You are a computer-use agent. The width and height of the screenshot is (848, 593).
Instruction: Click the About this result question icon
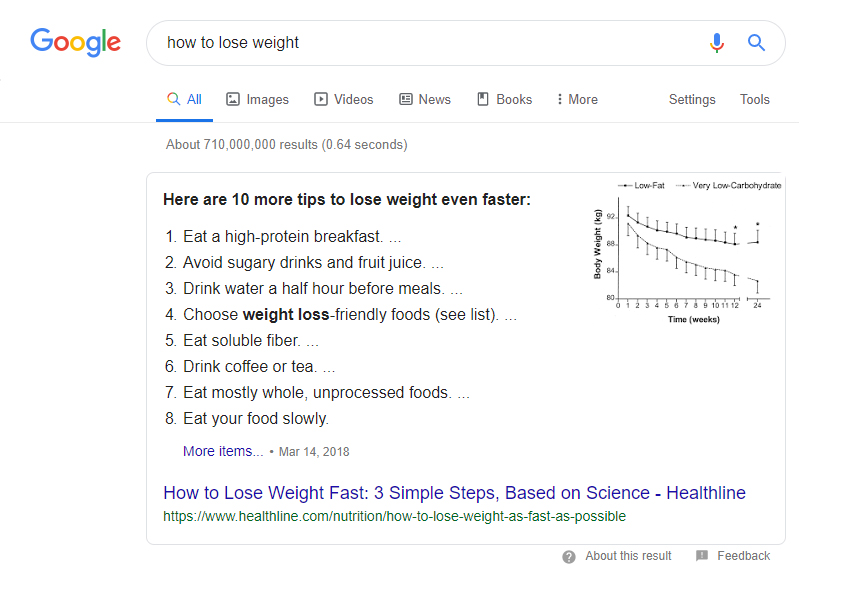coord(569,557)
